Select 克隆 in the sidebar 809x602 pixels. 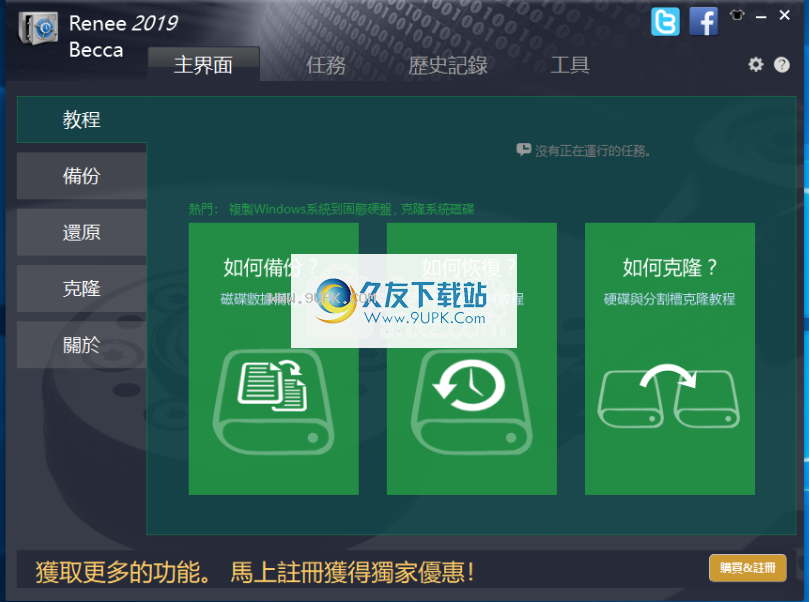pyautogui.click(x=82, y=288)
